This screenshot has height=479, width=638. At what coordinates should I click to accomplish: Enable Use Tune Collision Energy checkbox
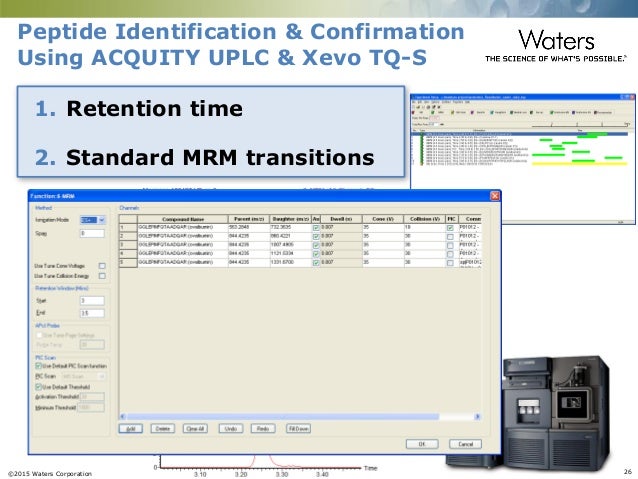click(102, 276)
